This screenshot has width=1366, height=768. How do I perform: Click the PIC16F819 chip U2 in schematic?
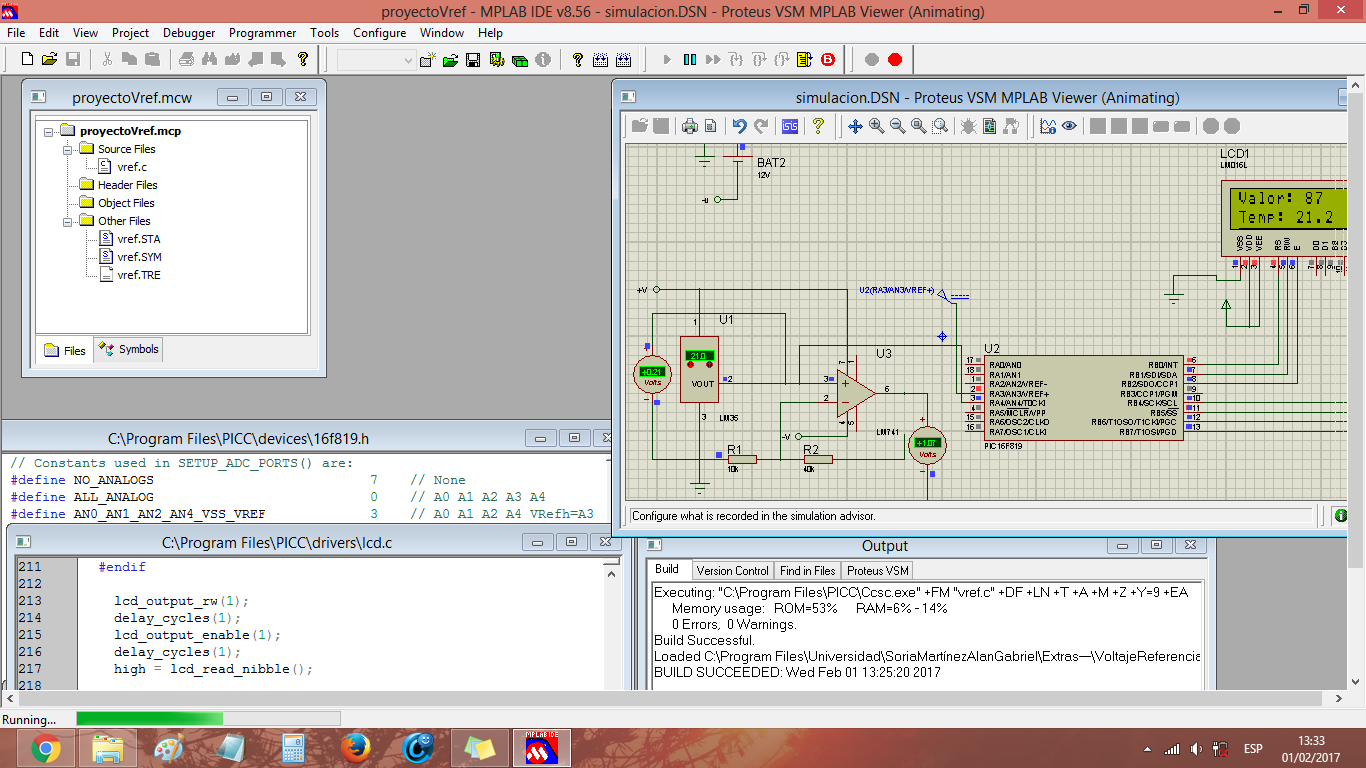point(1084,397)
